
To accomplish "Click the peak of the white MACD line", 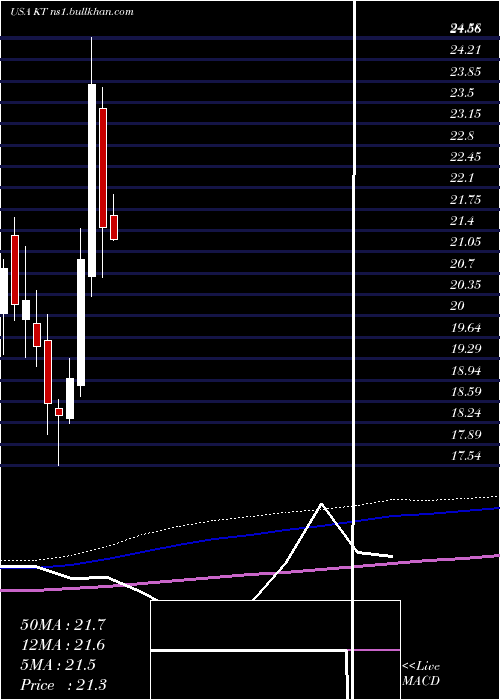I will tap(321, 504).
